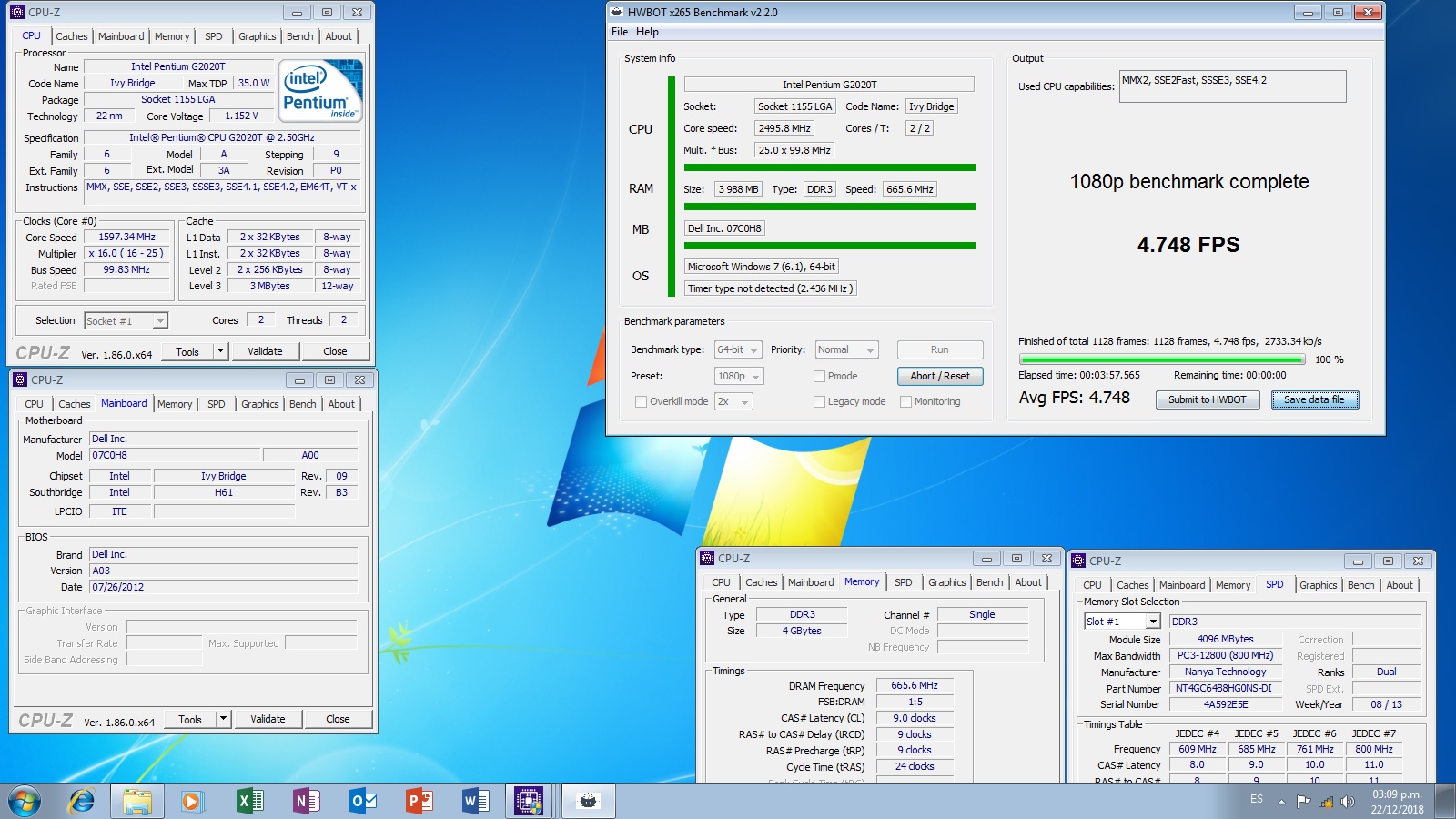Switch to Bench tab in top CPU-Z window
This screenshot has height=819, width=1456.
(299, 36)
